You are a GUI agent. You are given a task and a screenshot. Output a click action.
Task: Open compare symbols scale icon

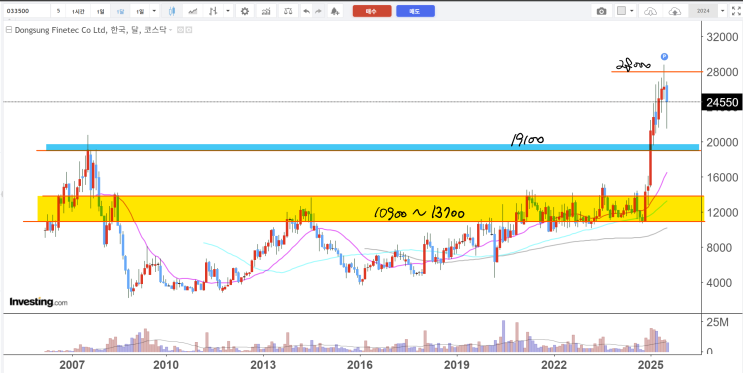287,11
